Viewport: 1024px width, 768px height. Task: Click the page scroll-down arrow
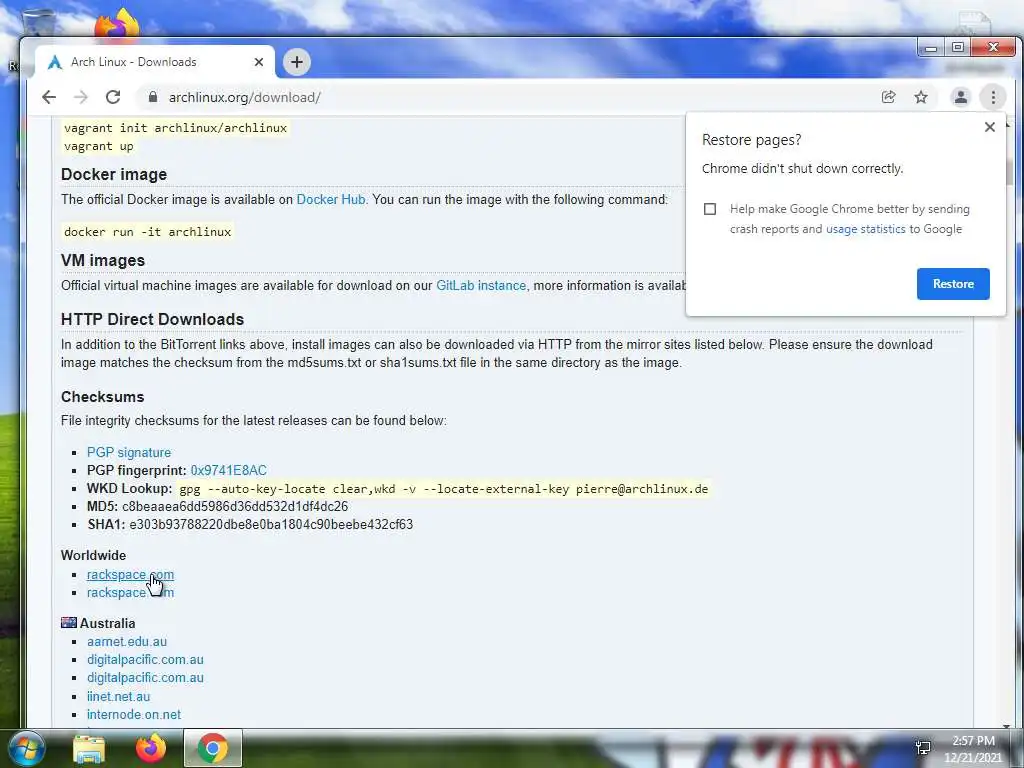[1006, 725]
